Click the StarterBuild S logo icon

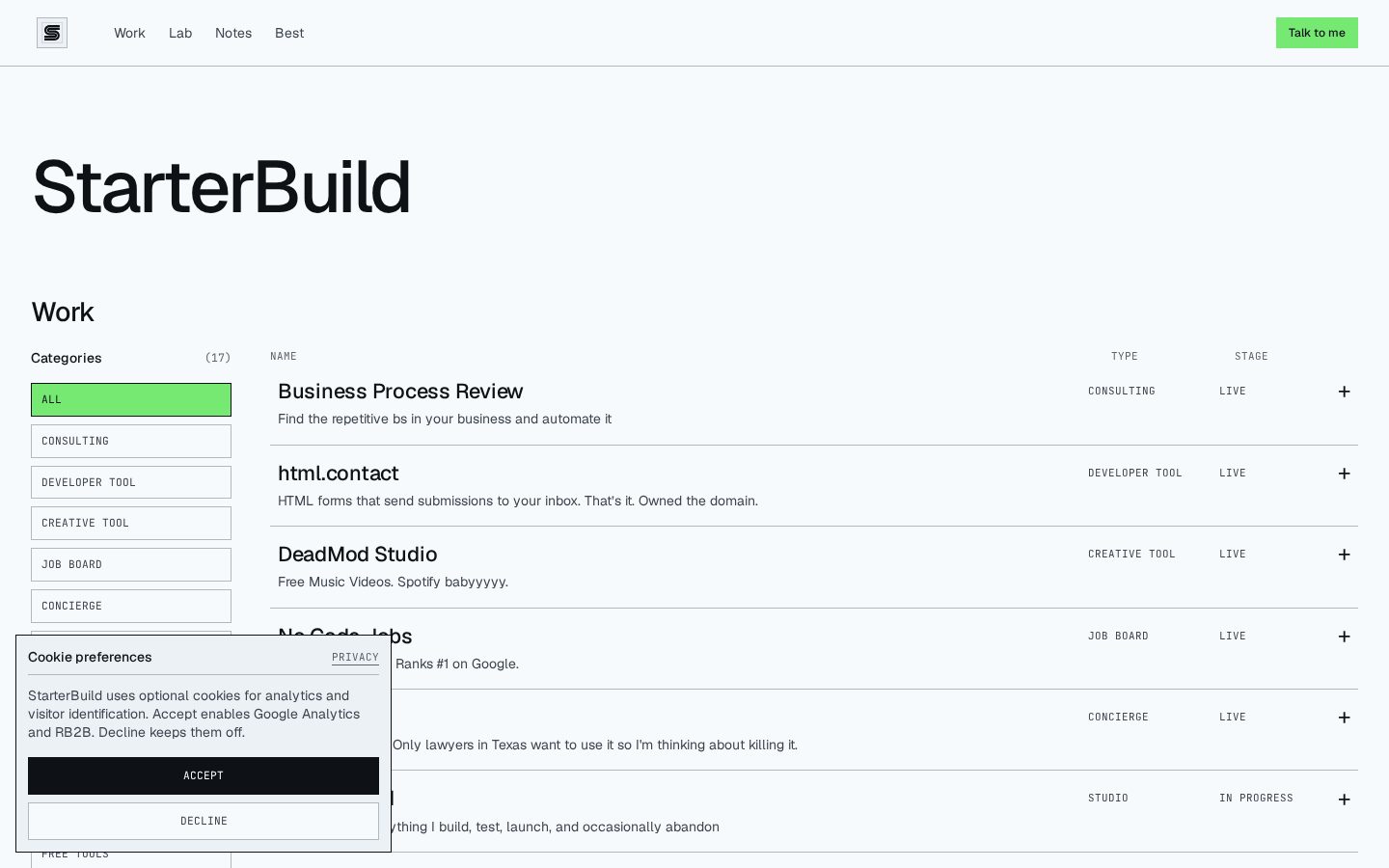[52, 33]
